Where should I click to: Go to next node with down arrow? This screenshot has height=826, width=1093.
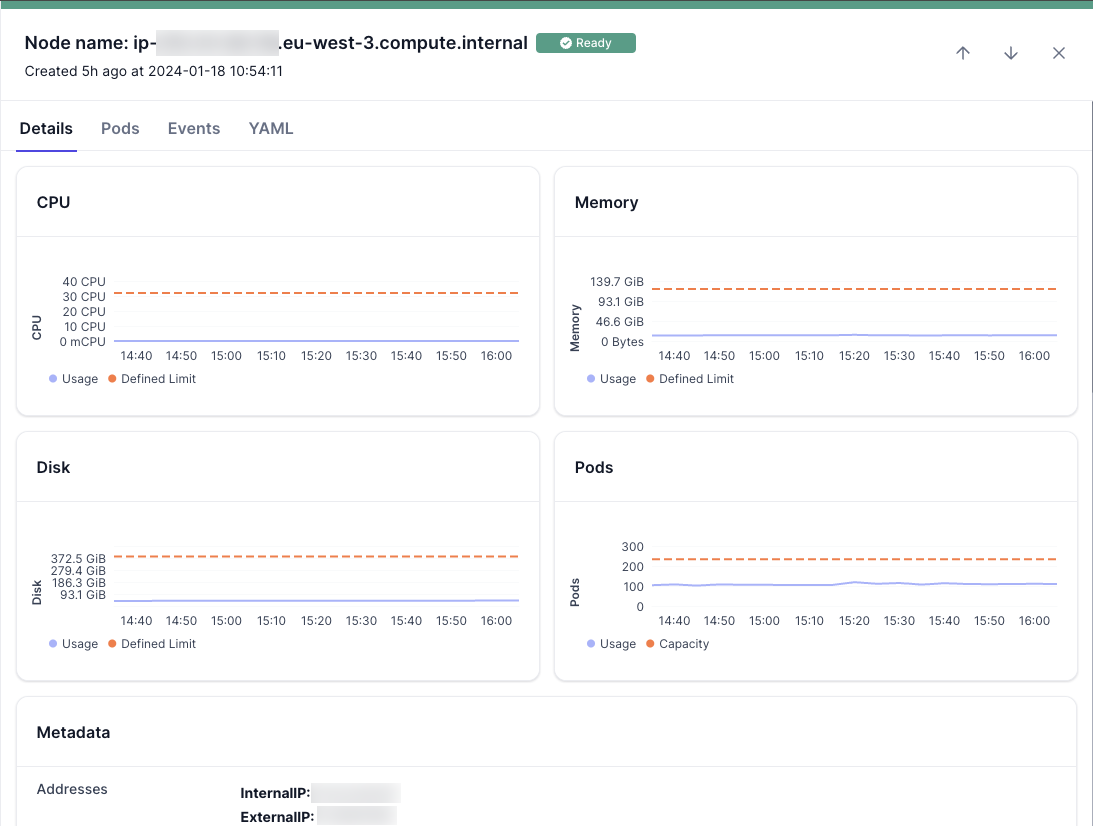pos(1011,53)
